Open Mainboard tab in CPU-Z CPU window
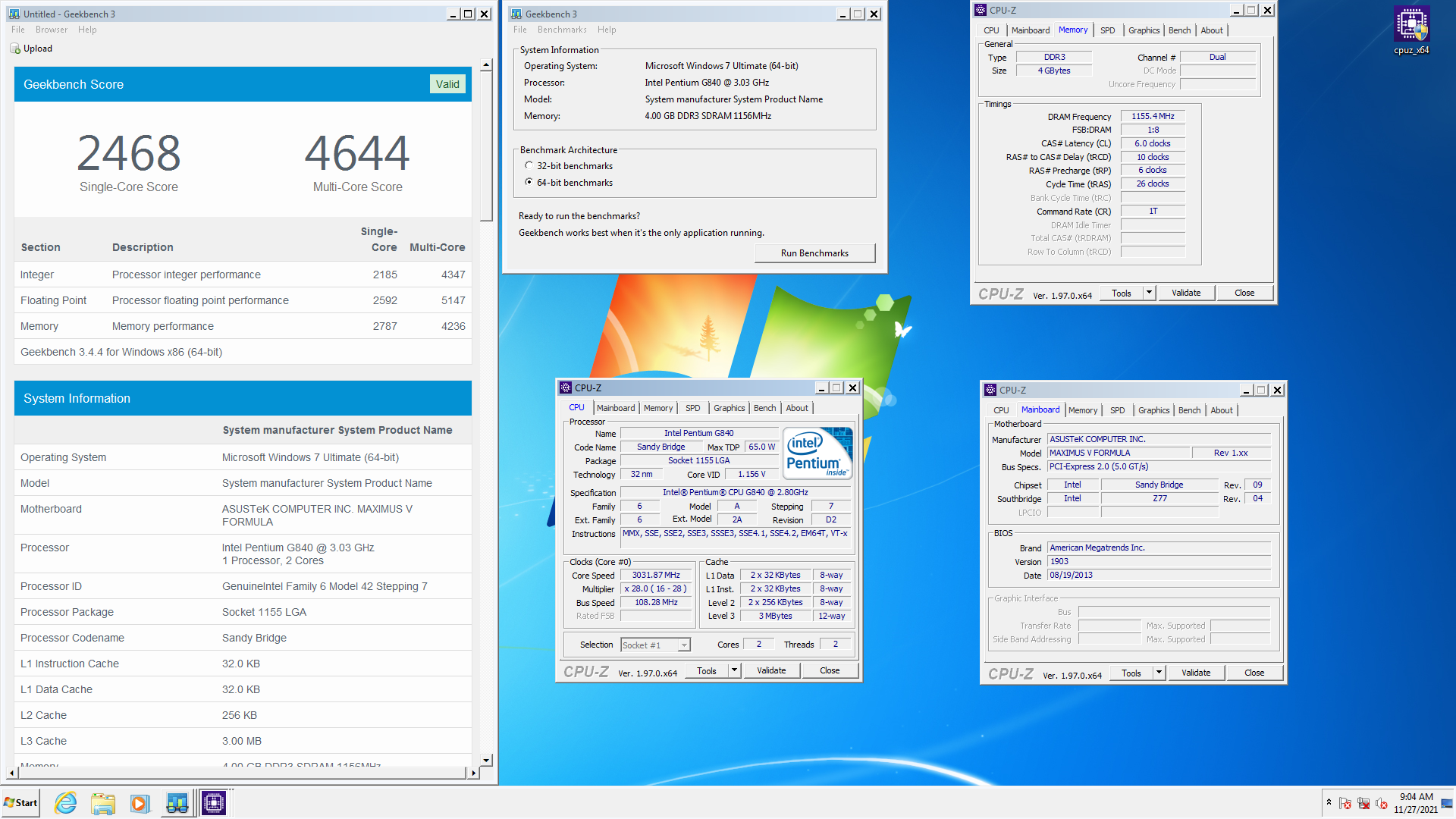This screenshot has height=819, width=1456. point(615,408)
